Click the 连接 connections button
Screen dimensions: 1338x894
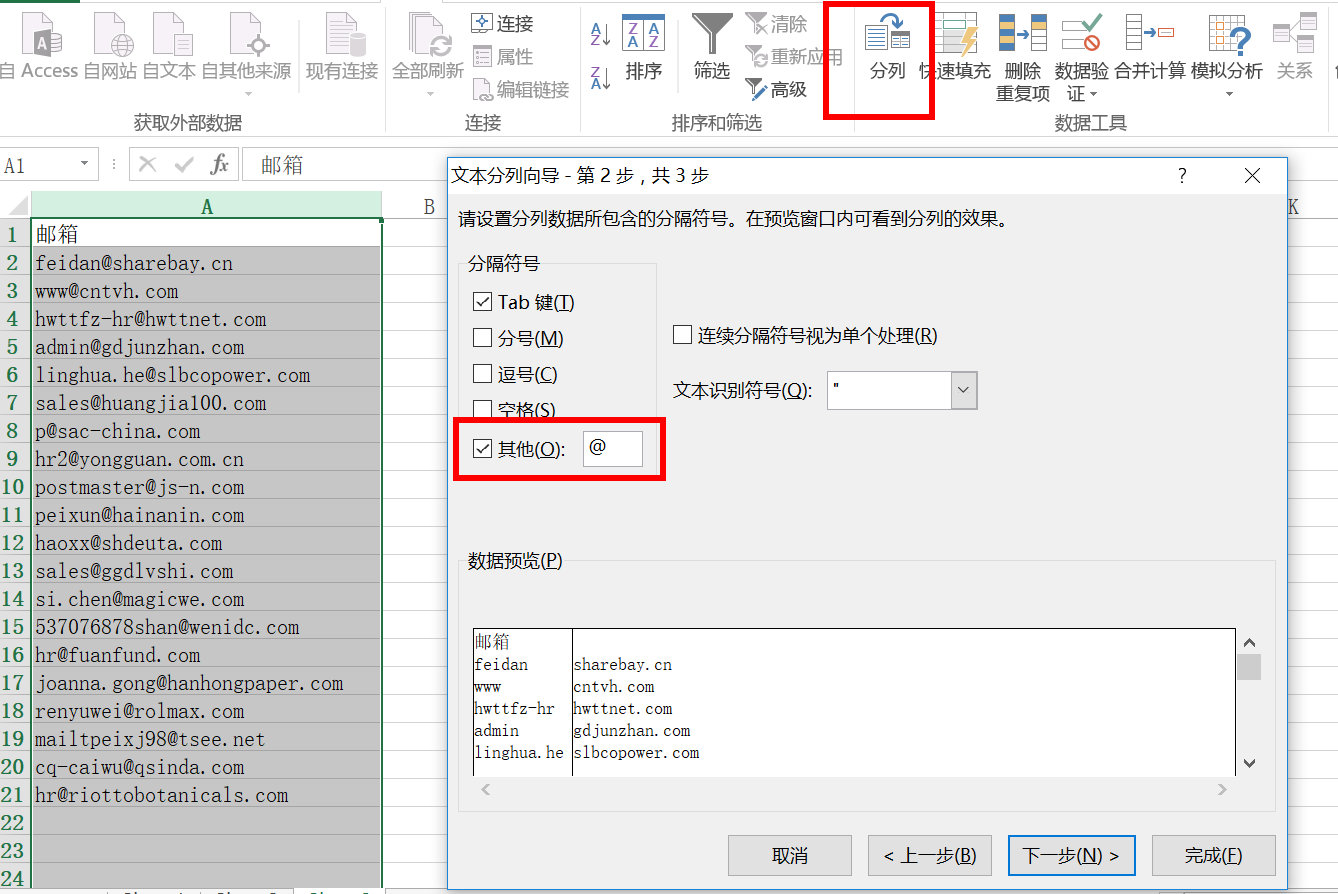coord(503,23)
